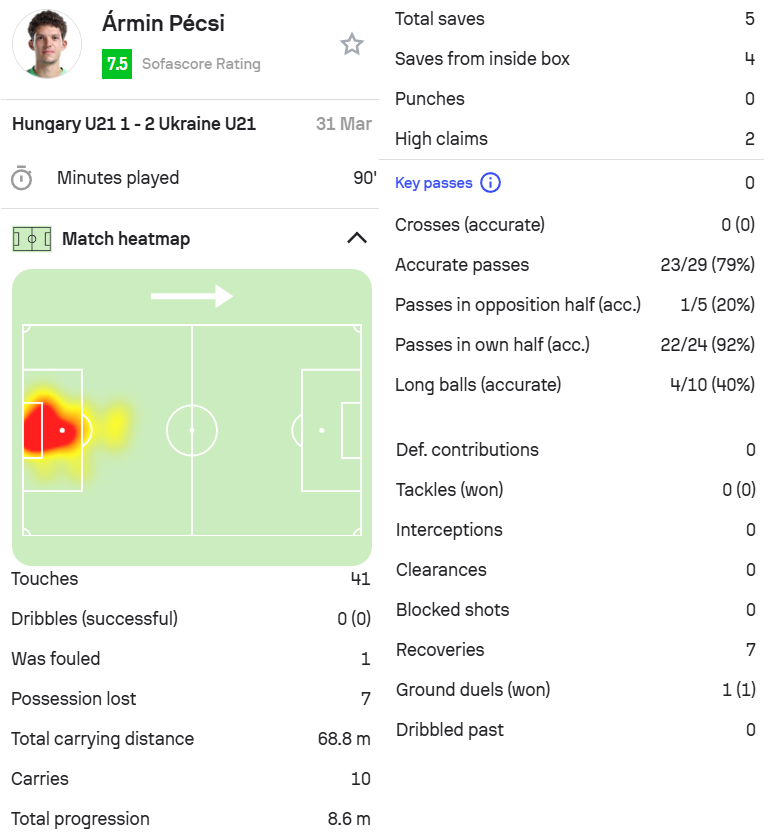776x840 pixels.
Task: Click the 7.5 Sofascore rating badge
Action: click(117, 64)
